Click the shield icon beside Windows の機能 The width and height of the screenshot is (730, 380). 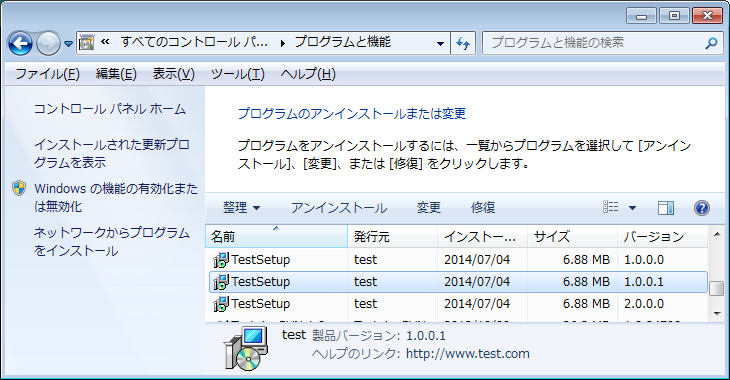19,188
